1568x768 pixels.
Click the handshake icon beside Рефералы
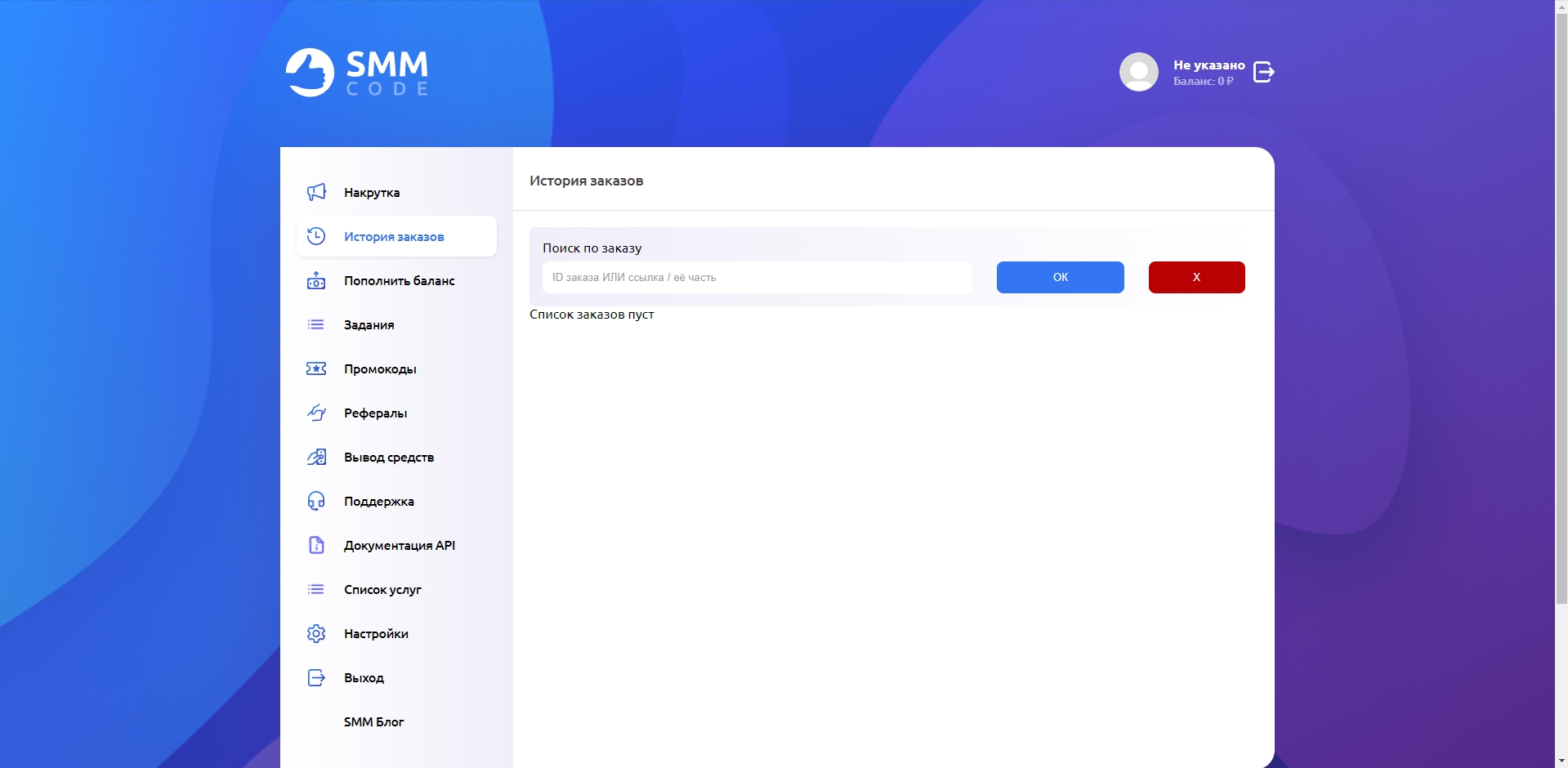tap(316, 413)
